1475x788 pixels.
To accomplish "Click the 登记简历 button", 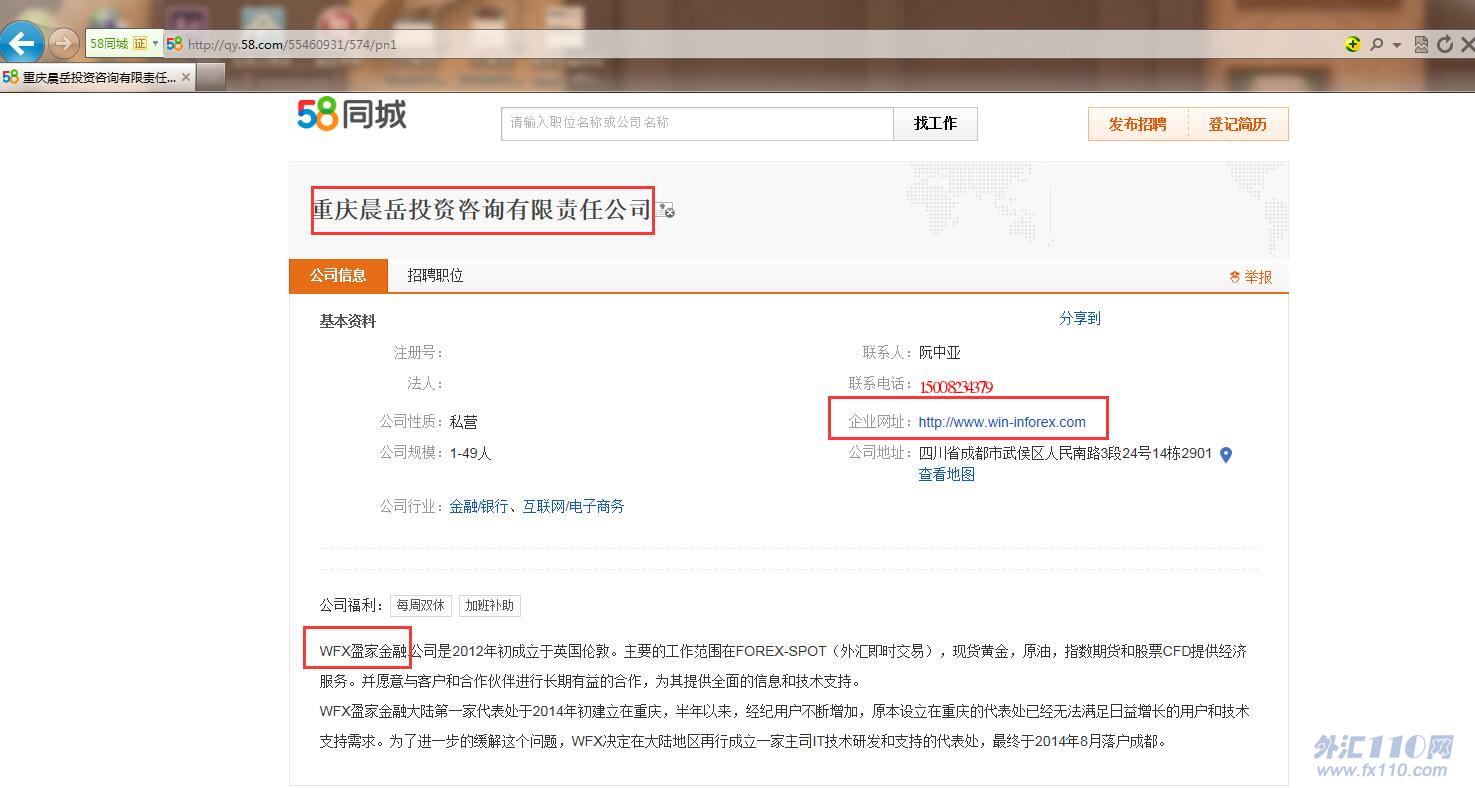I will pos(1238,124).
